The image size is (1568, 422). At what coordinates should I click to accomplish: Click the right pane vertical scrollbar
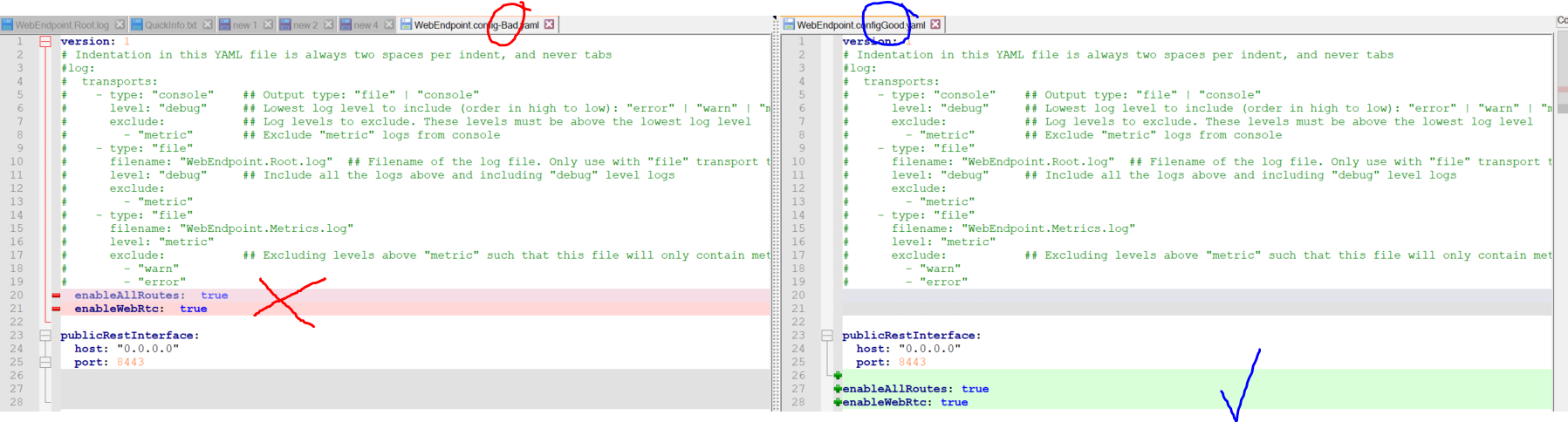pyautogui.click(x=1561, y=218)
